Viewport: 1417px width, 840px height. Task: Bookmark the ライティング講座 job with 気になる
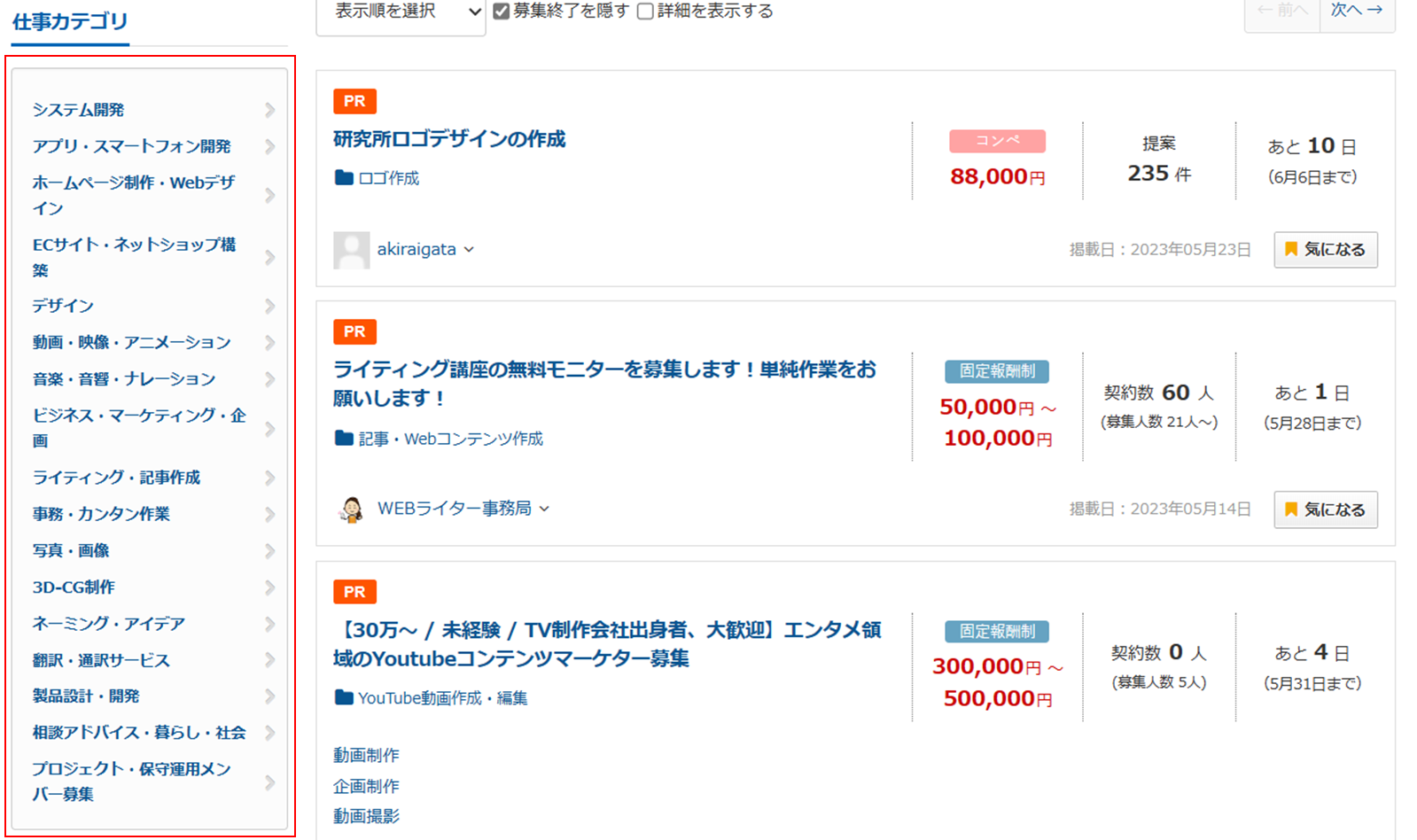coord(1325,509)
